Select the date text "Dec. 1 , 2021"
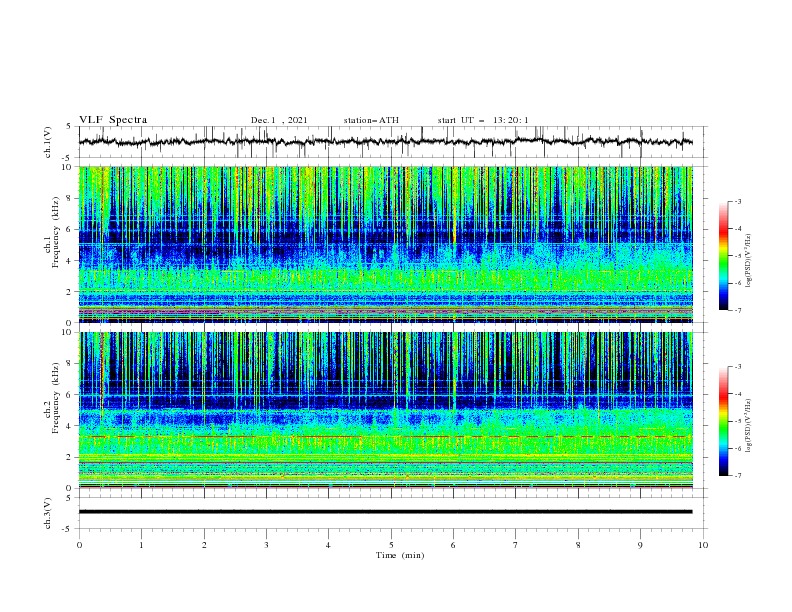 point(279,120)
